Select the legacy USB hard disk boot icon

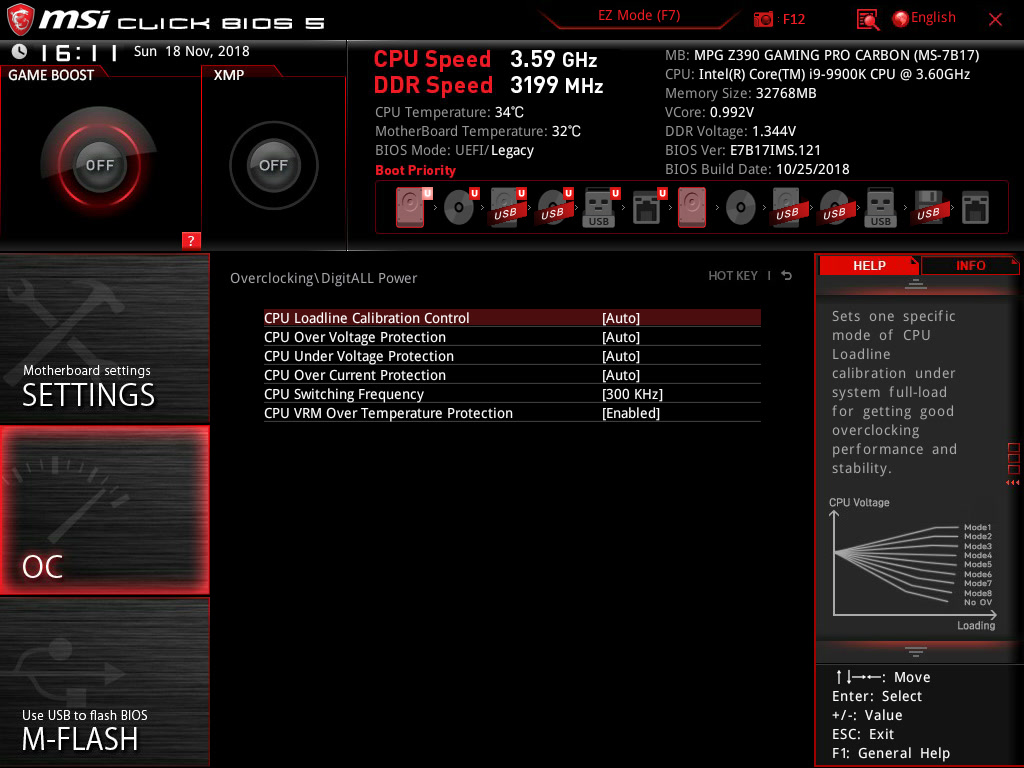click(787, 208)
